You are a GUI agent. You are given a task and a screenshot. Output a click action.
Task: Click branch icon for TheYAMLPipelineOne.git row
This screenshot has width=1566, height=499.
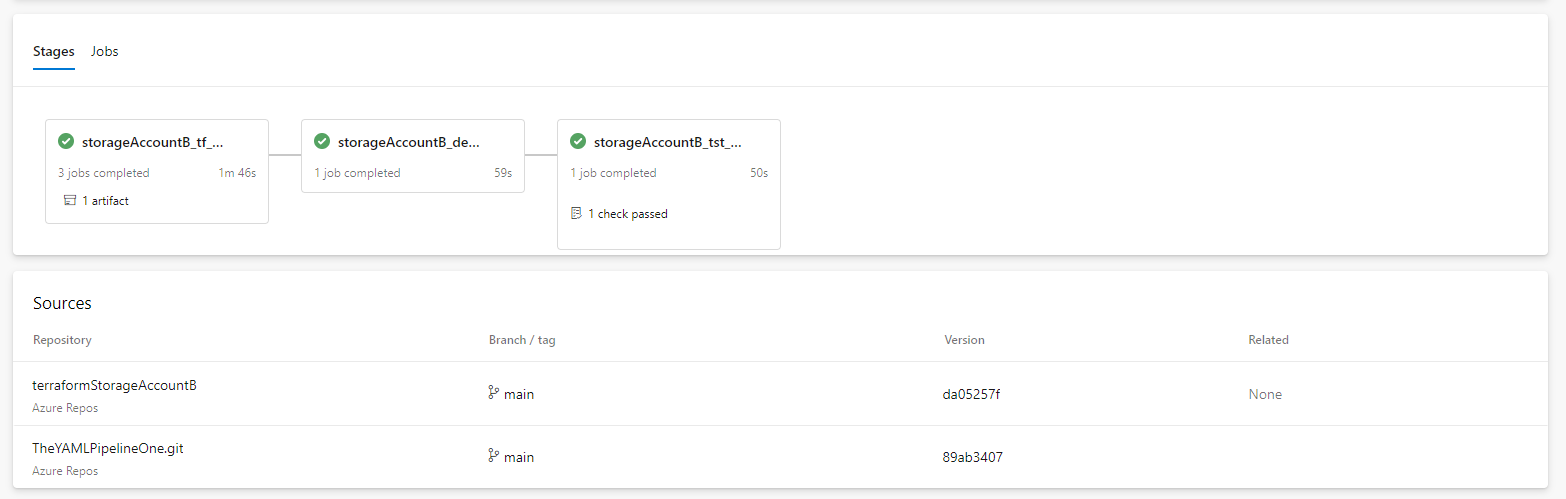pos(494,456)
